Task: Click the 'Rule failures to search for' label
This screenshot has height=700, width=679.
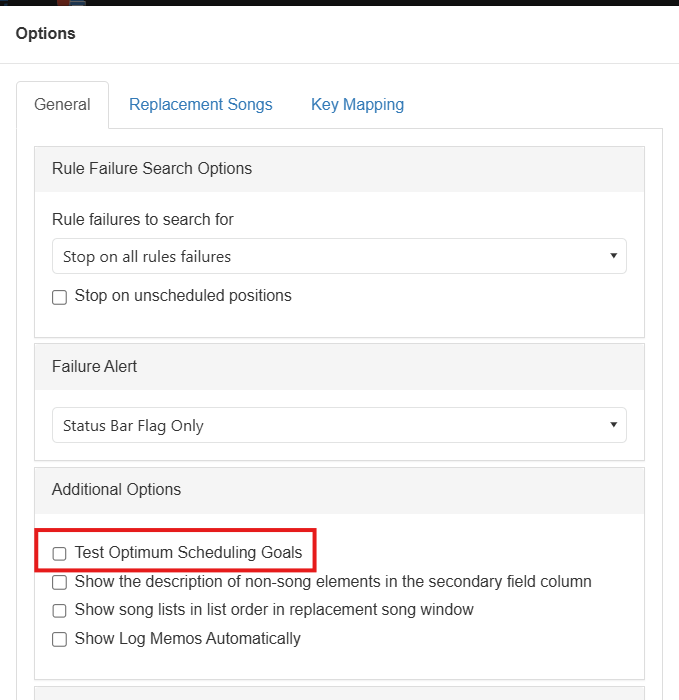Action: click(143, 220)
